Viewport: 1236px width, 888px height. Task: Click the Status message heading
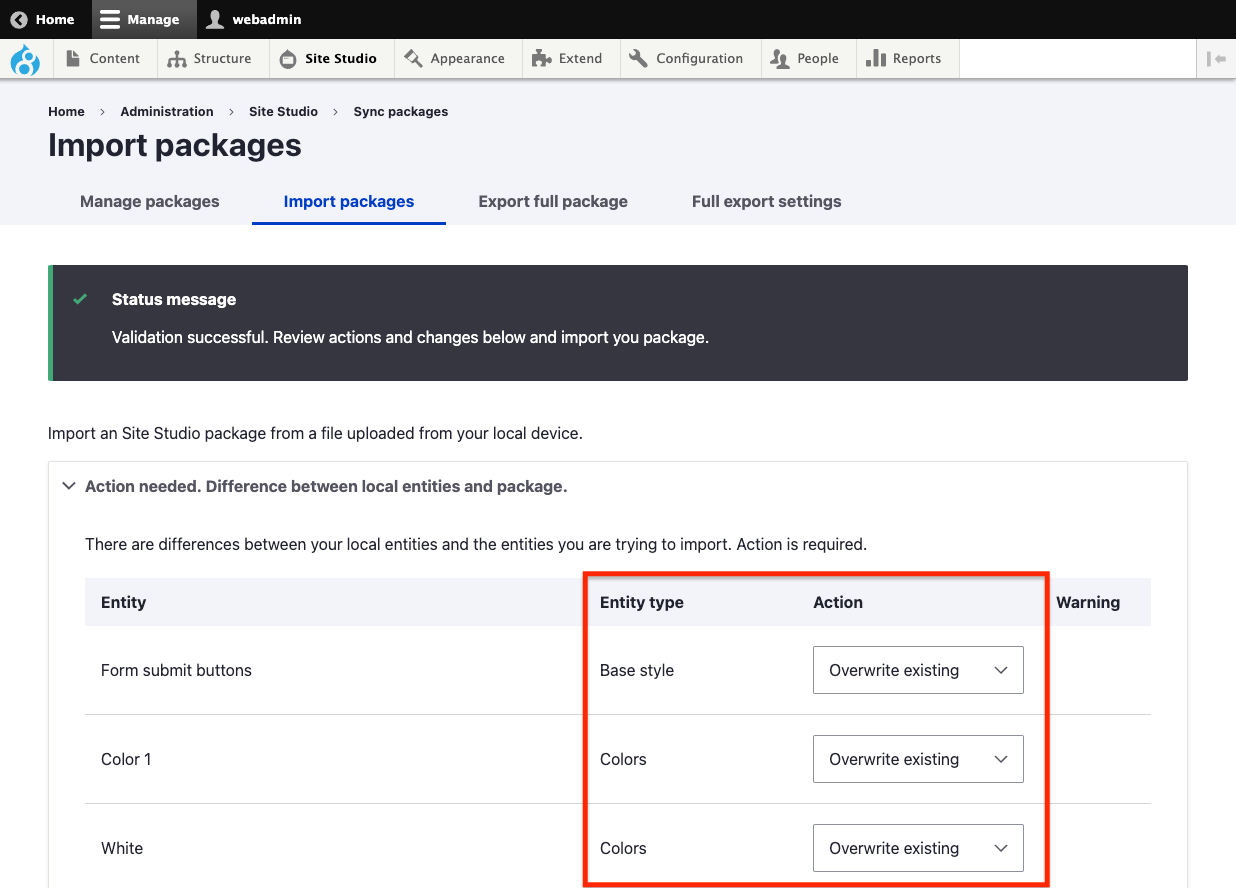[174, 299]
